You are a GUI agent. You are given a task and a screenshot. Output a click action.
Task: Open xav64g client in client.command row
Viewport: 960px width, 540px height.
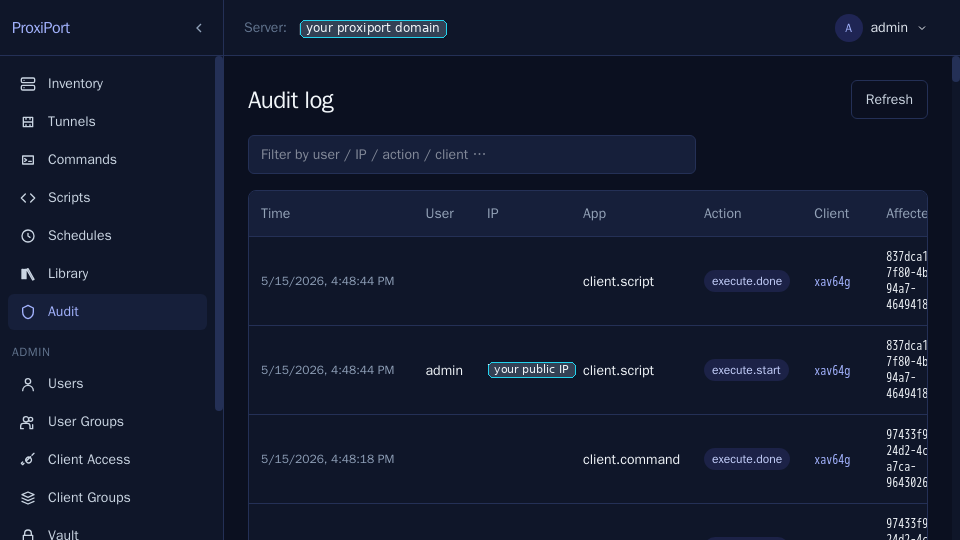pyautogui.click(x=832, y=459)
